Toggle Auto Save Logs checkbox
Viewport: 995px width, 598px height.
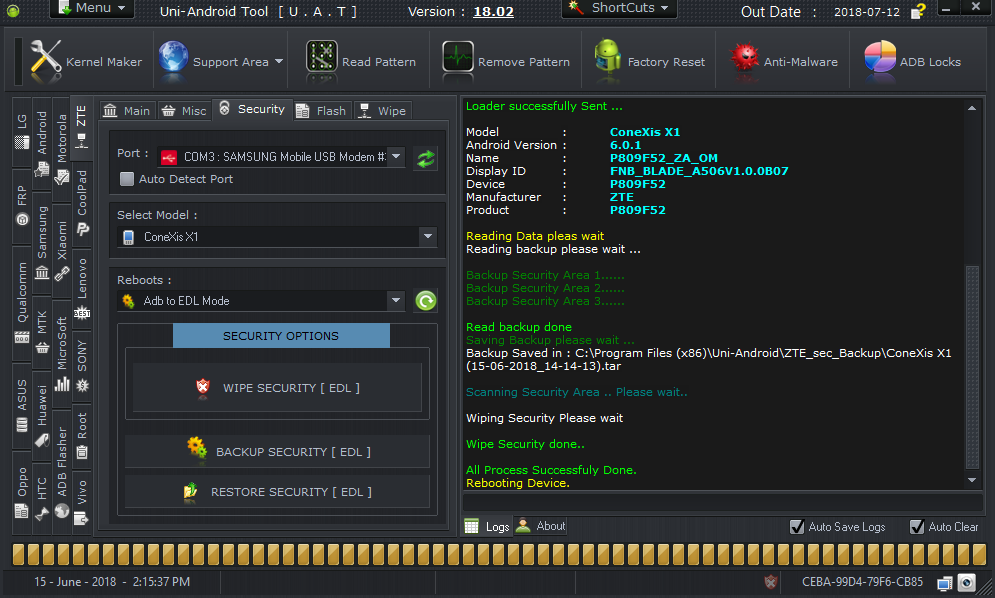(x=796, y=527)
